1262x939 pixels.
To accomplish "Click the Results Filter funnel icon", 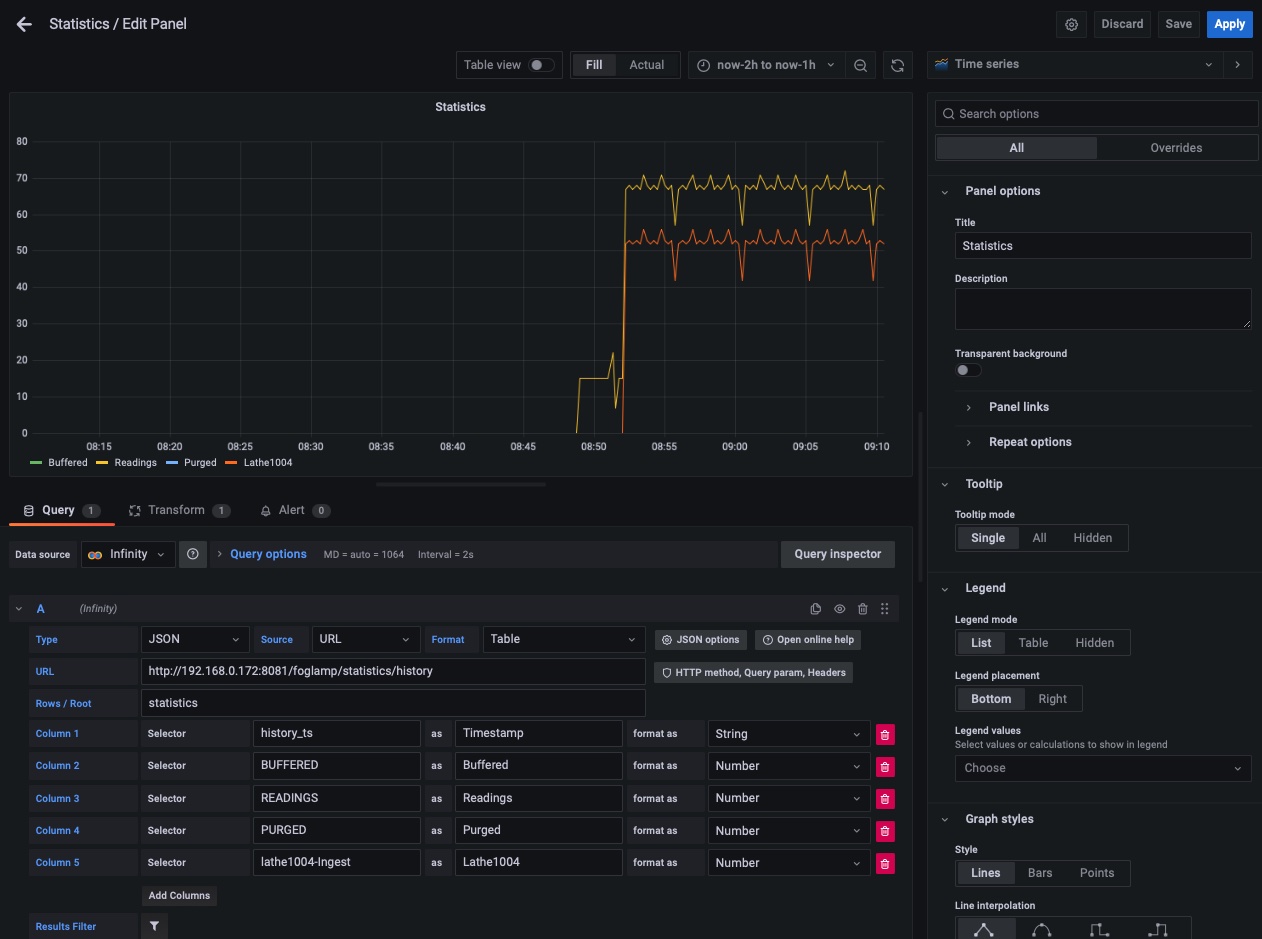I will (154, 927).
